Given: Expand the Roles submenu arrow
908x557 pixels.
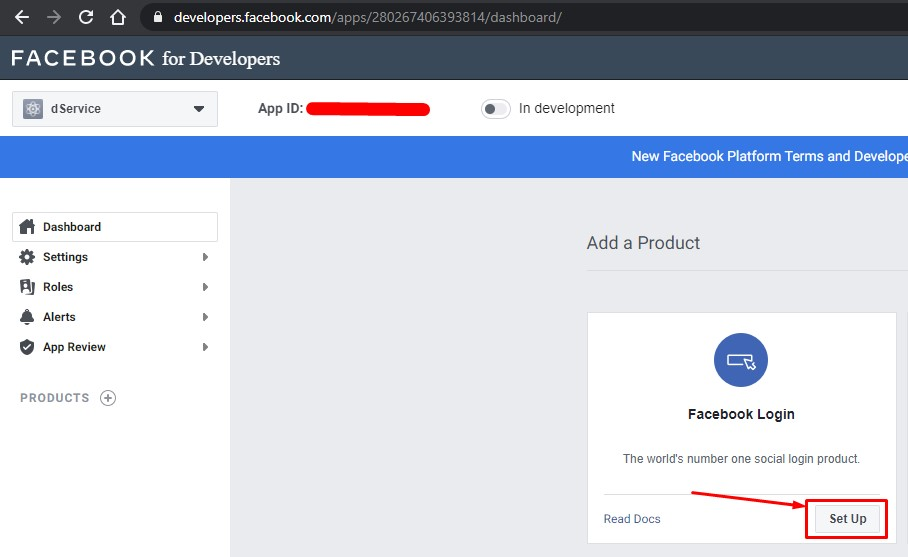Looking at the screenshot, I should point(205,287).
